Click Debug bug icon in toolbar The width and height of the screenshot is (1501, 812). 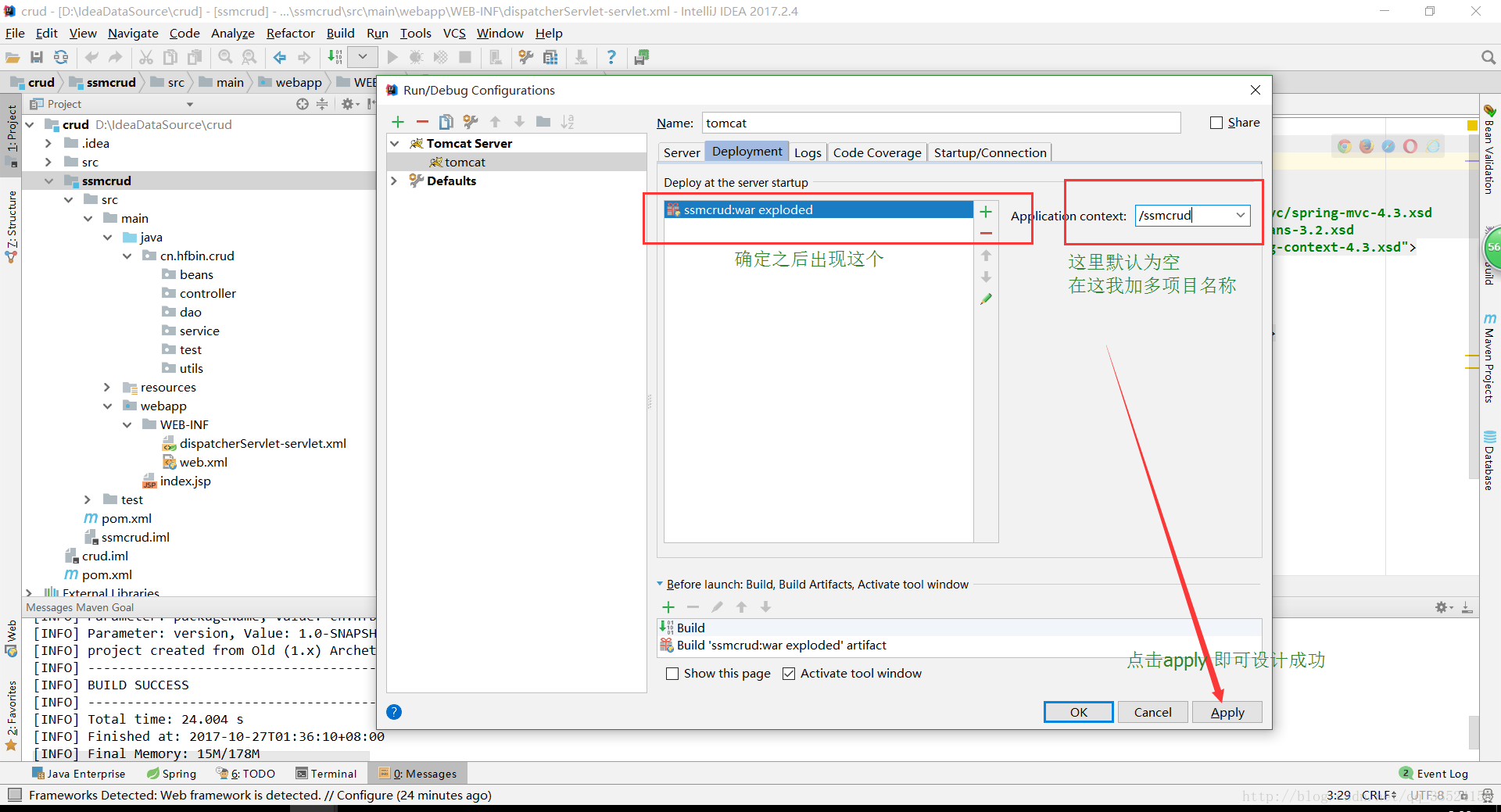click(x=416, y=57)
